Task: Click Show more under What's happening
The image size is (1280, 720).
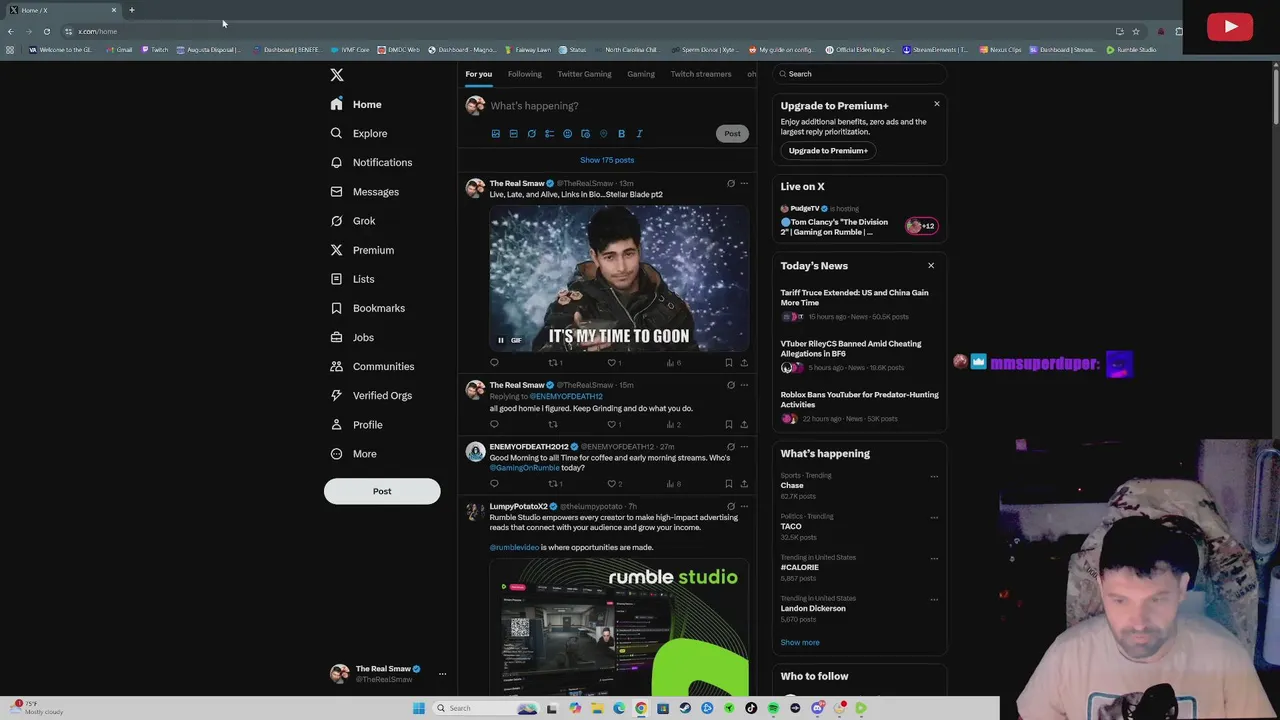Action: click(x=800, y=643)
